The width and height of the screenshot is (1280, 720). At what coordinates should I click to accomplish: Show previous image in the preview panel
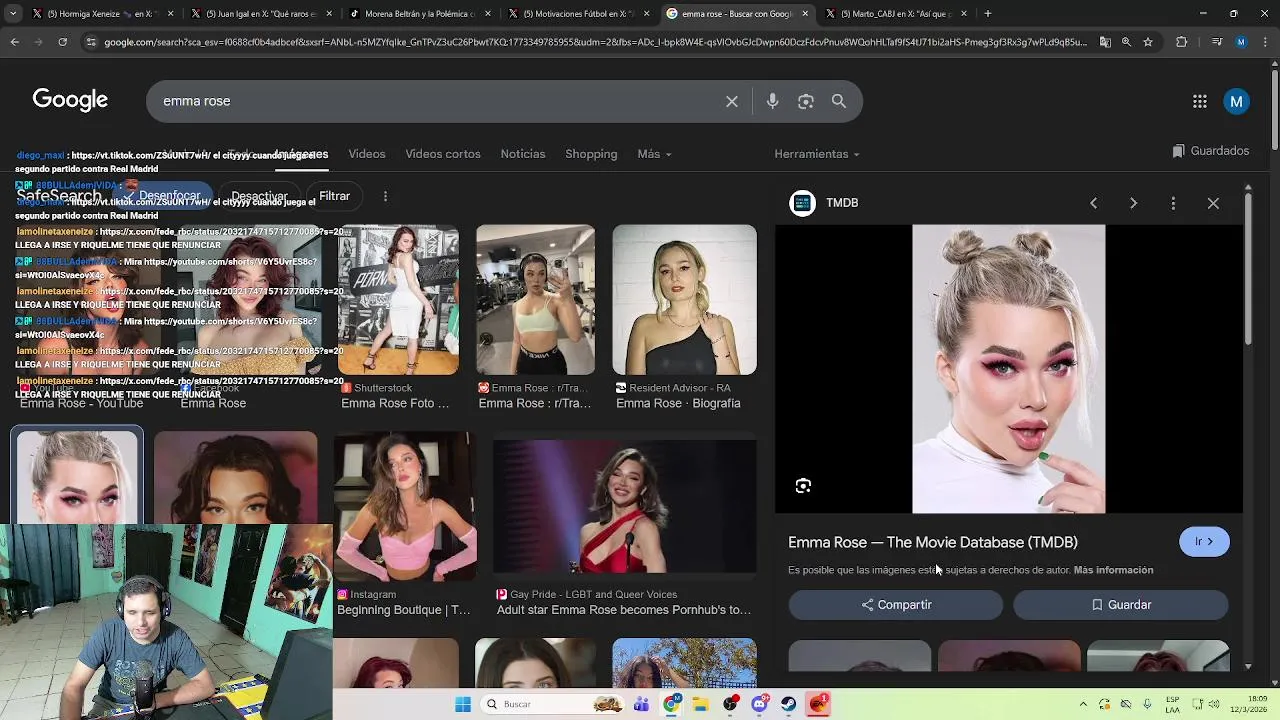coord(1093,203)
